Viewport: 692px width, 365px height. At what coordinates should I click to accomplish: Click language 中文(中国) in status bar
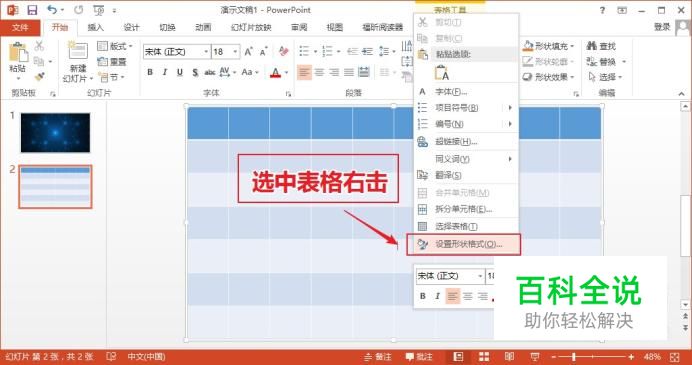(x=147, y=357)
